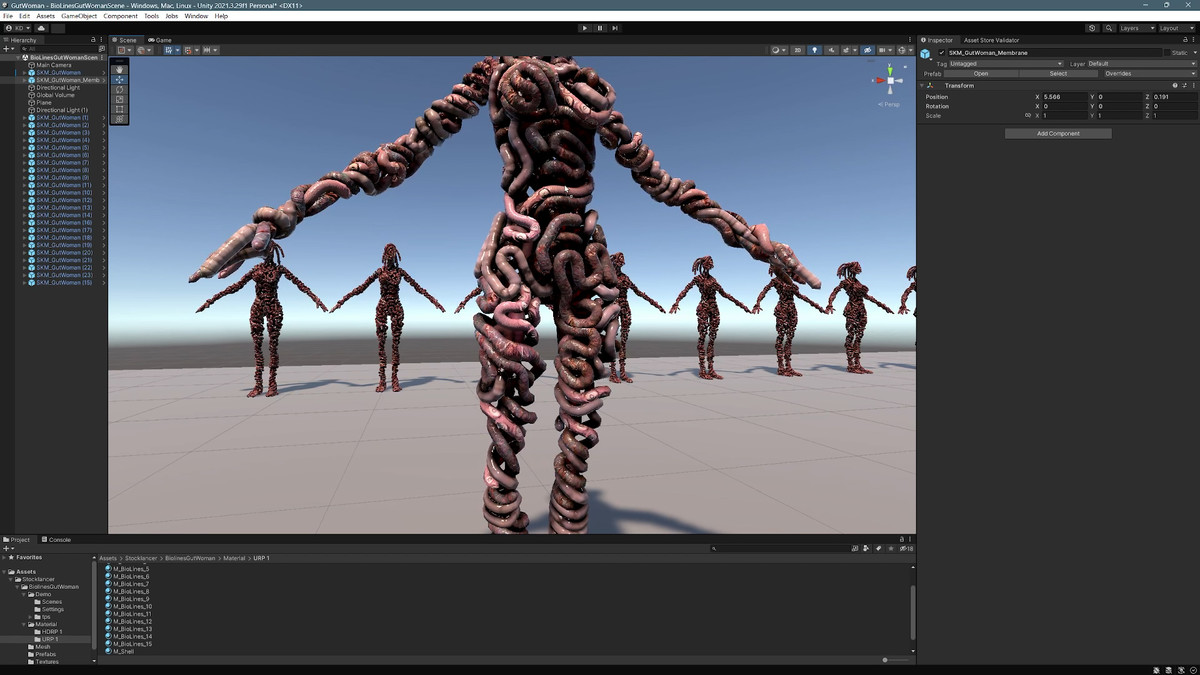Toggle scene lighting lightbulb button
Image resolution: width=1200 pixels, height=675 pixels.
814,50
